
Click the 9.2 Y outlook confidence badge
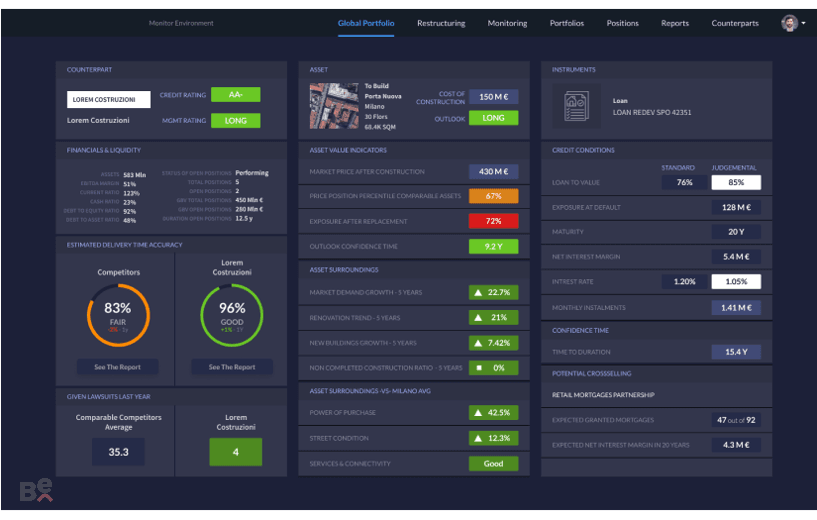tap(493, 246)
